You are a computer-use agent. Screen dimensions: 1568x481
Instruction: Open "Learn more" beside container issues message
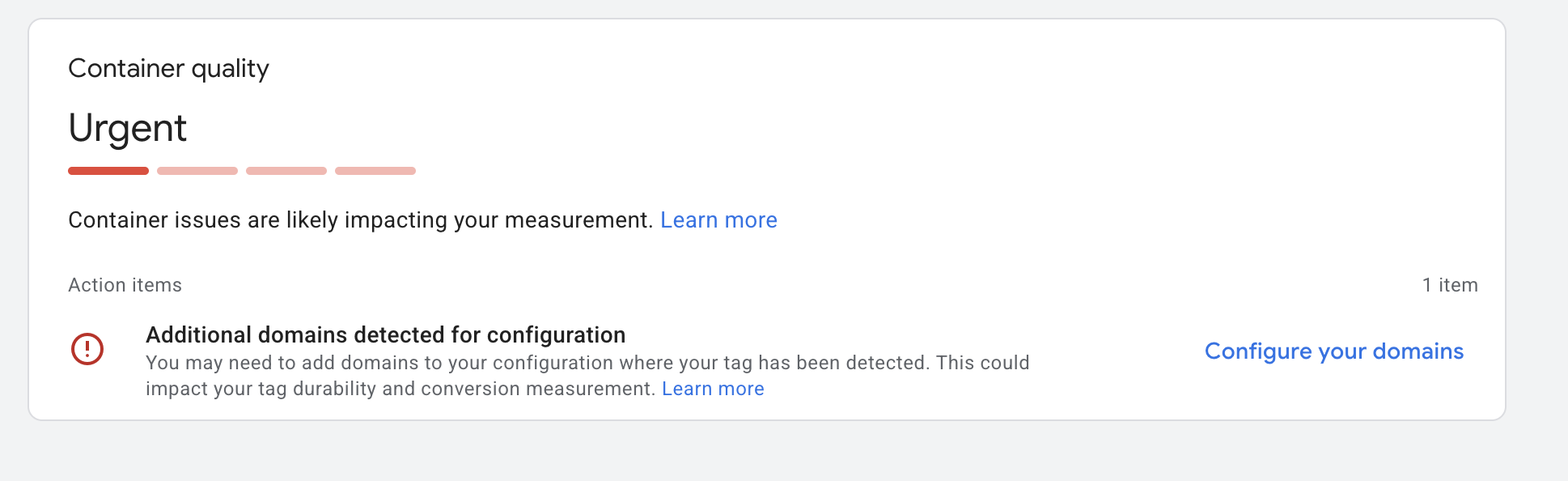(718, 220)
